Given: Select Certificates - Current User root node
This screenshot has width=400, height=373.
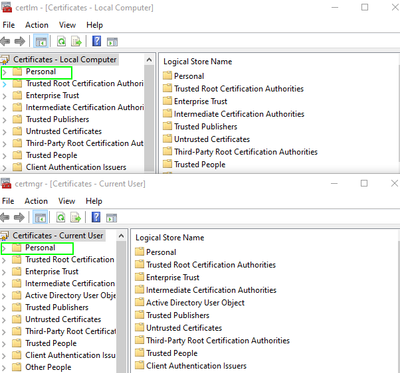Looking at the screenshot, I should pos(58,236).
